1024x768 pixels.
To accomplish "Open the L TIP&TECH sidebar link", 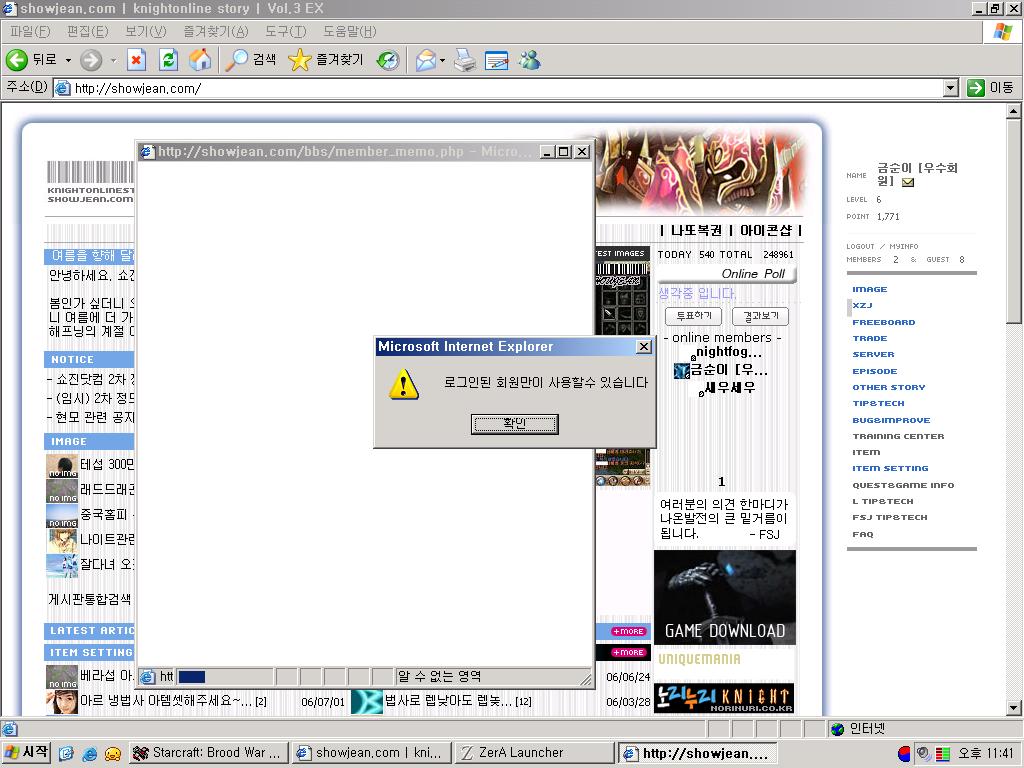I will pos(883,502).
